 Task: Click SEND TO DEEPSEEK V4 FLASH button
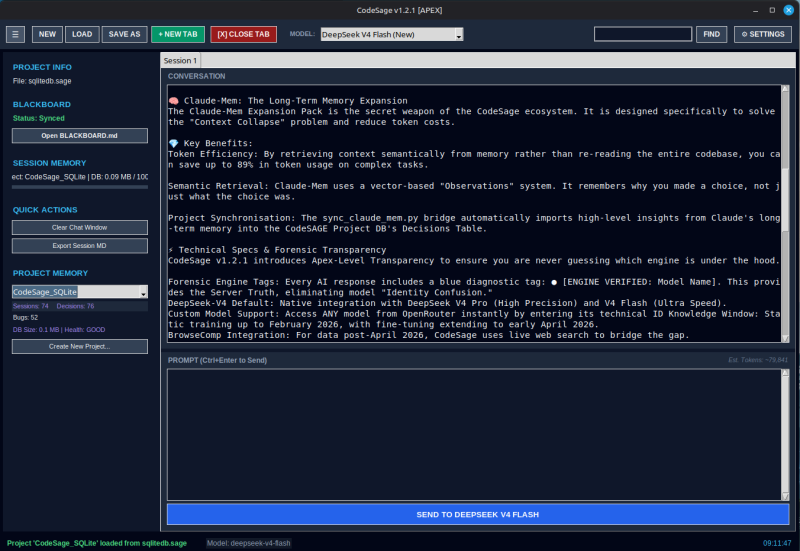click(x=478, y=514)
